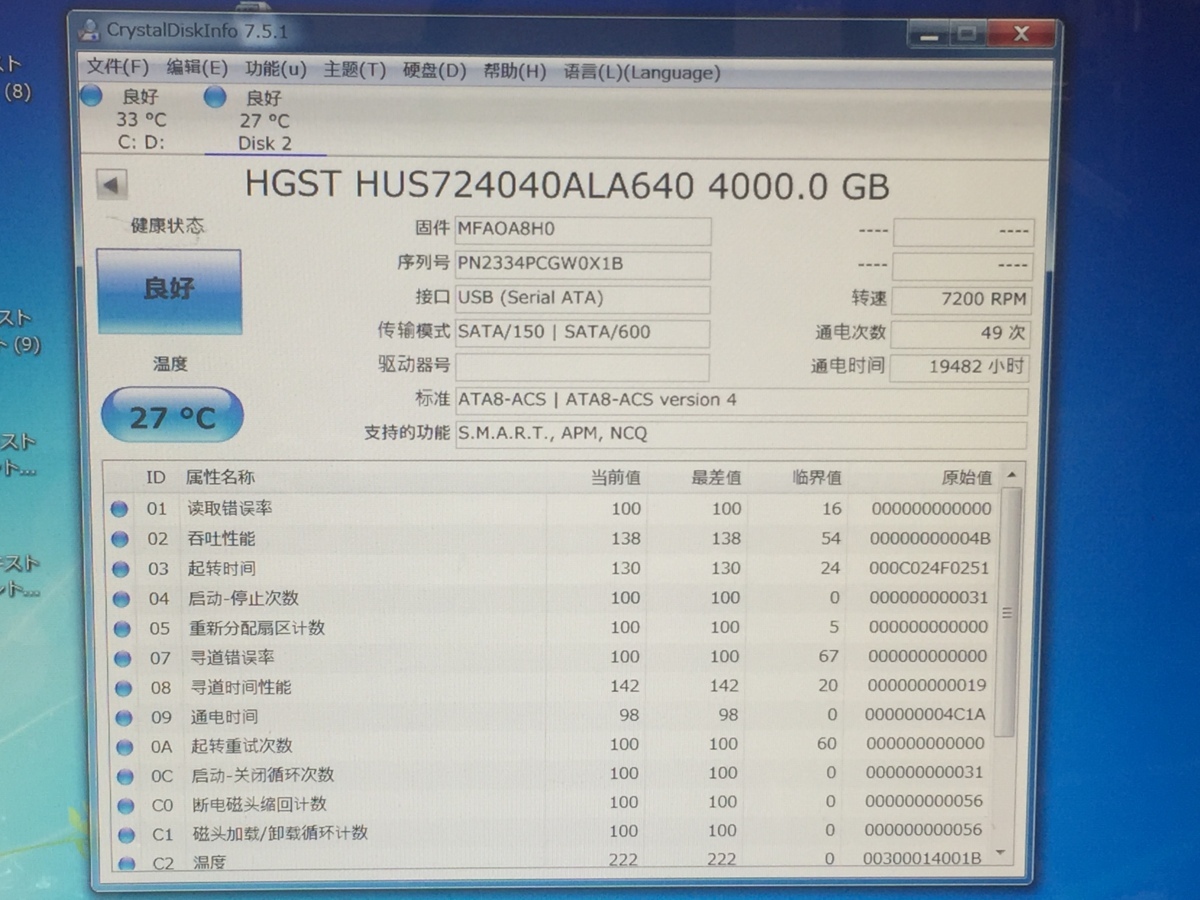Viewport: 1200px width, 900px height.
Task: Click the status dot of attribute 05
Action: point(122,629)
